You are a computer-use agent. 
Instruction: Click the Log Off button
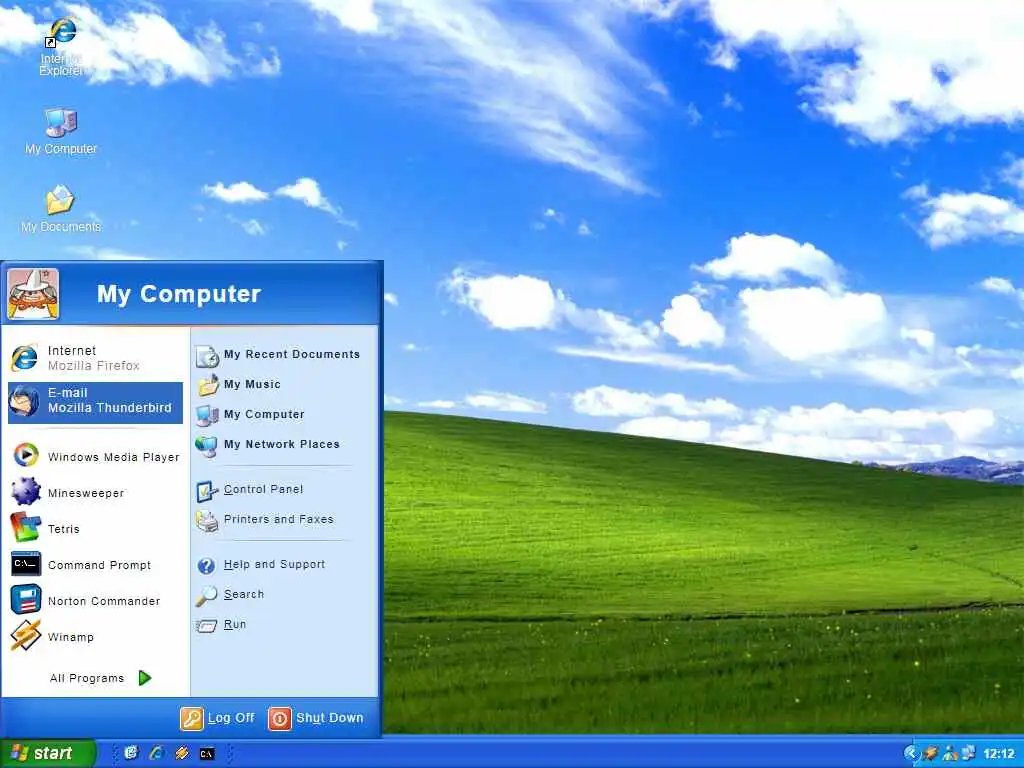coord(217,718)
